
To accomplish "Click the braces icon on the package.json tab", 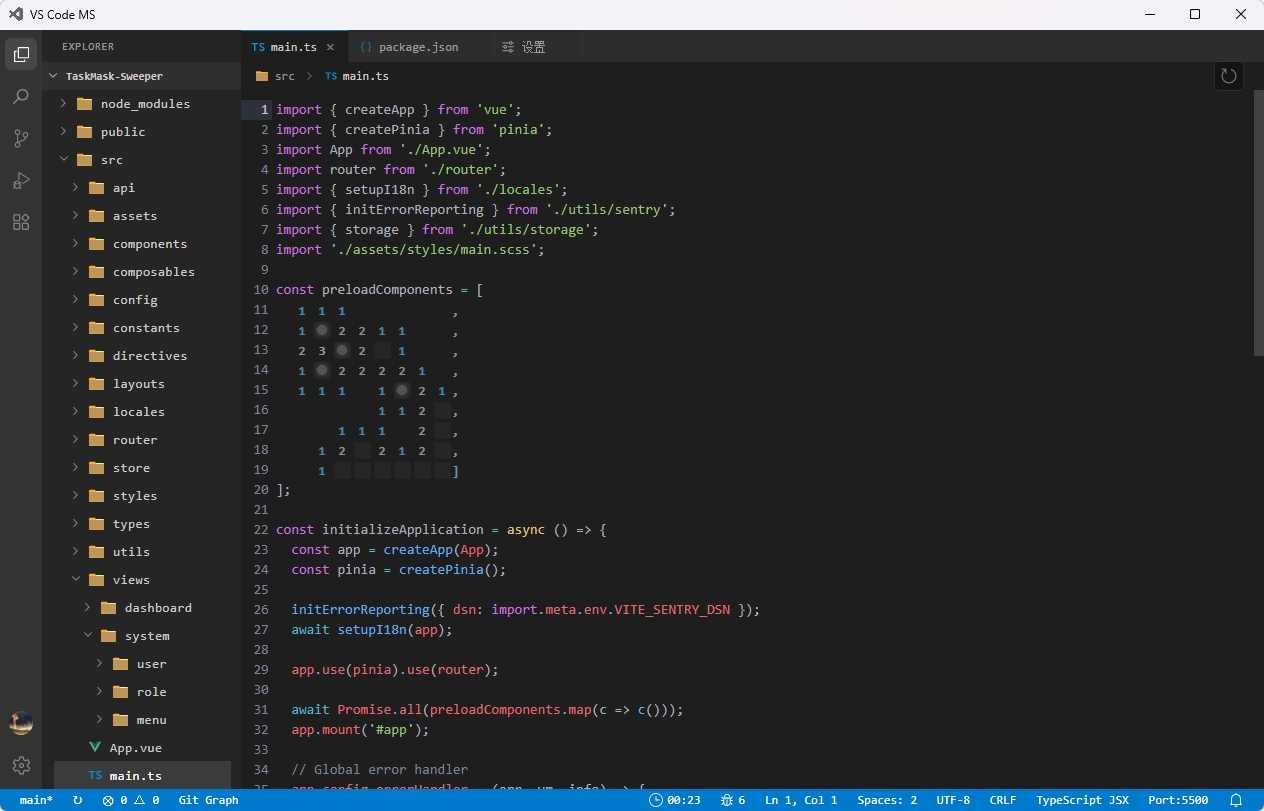I will pyautogui.click(x=366, y=47).
